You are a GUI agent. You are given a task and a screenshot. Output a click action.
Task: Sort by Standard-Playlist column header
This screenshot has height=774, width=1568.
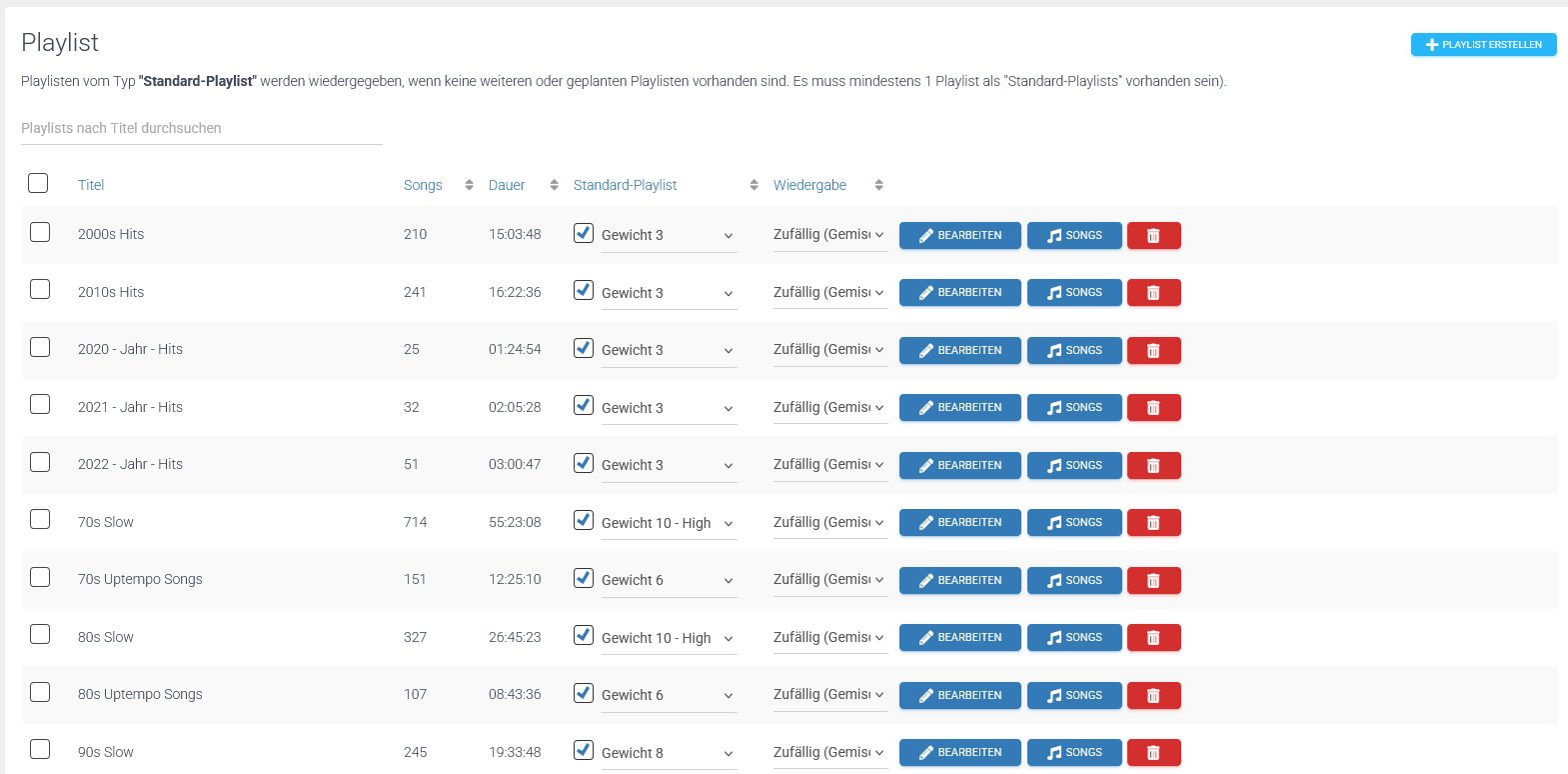coord(625,185)
